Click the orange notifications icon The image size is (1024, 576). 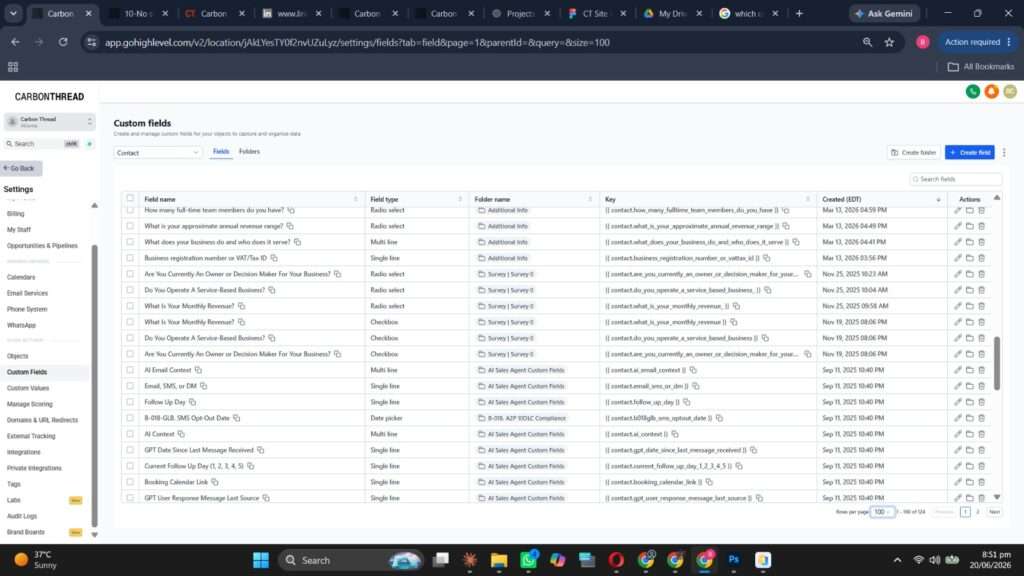991,91
